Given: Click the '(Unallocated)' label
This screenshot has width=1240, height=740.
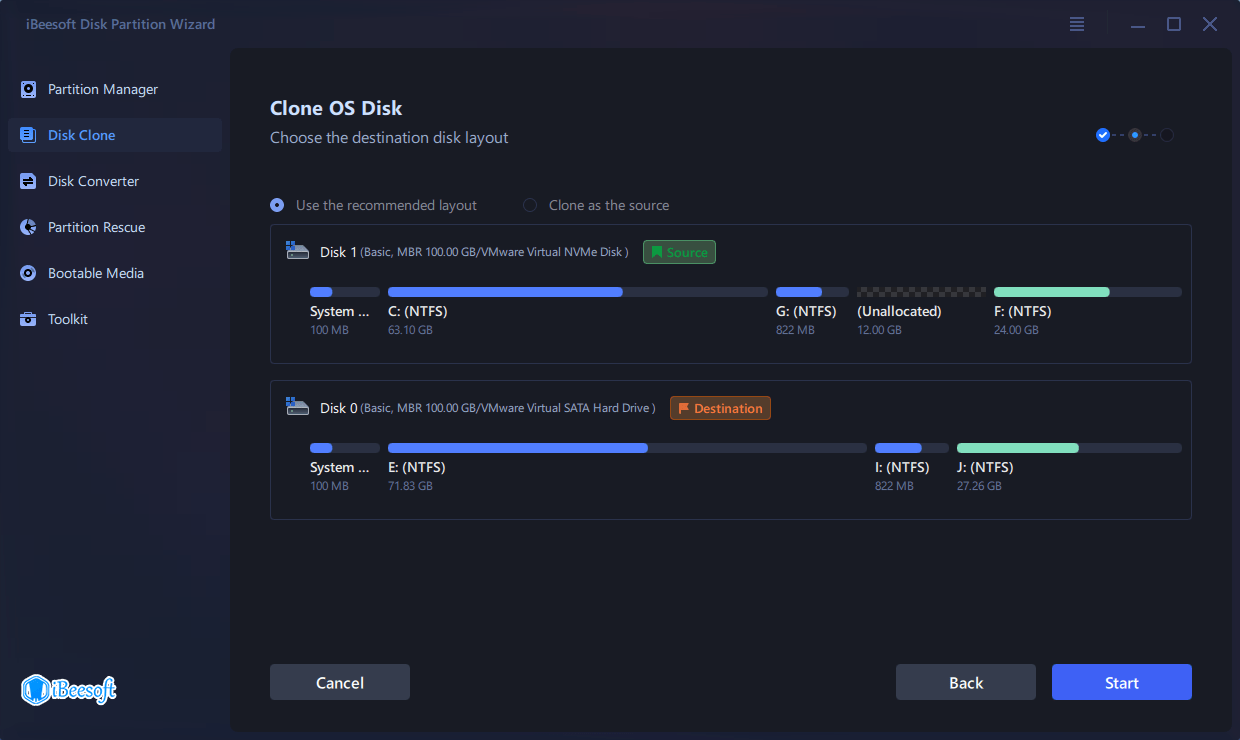Looking at the screenshot, I should [899, 311].
